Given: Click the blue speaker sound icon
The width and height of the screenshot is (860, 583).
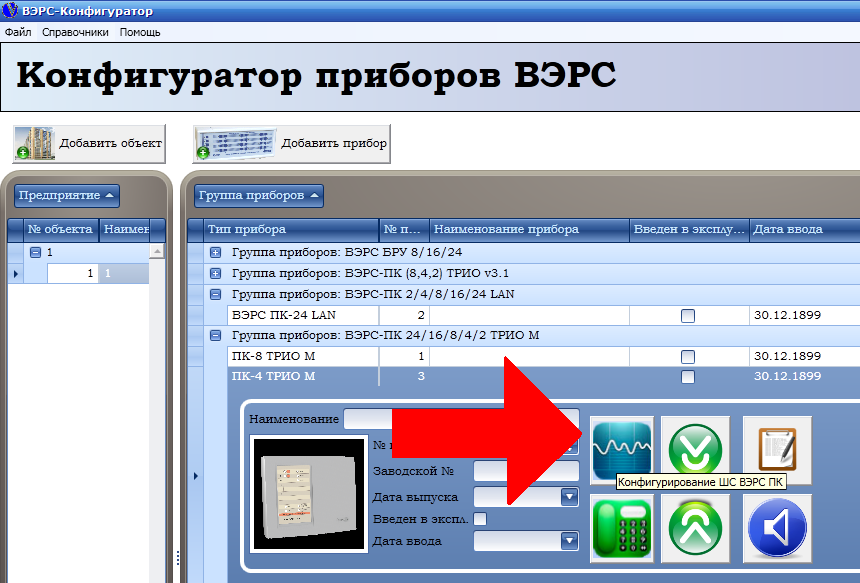Looking at the screenshot, I should pos(777,527).
